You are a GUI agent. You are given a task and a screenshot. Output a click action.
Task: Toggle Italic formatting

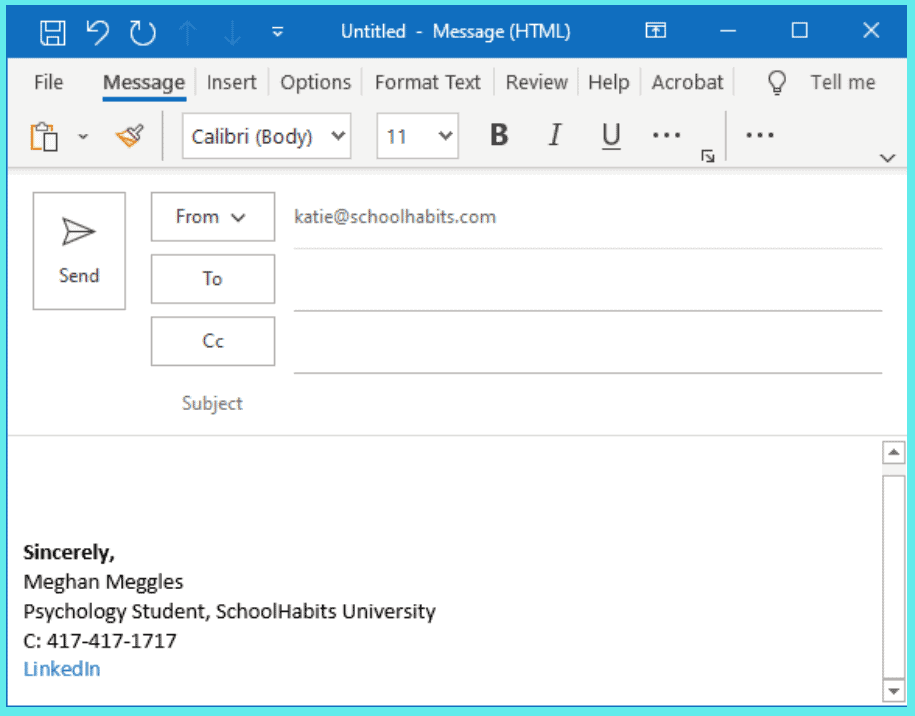click(555, 135)
